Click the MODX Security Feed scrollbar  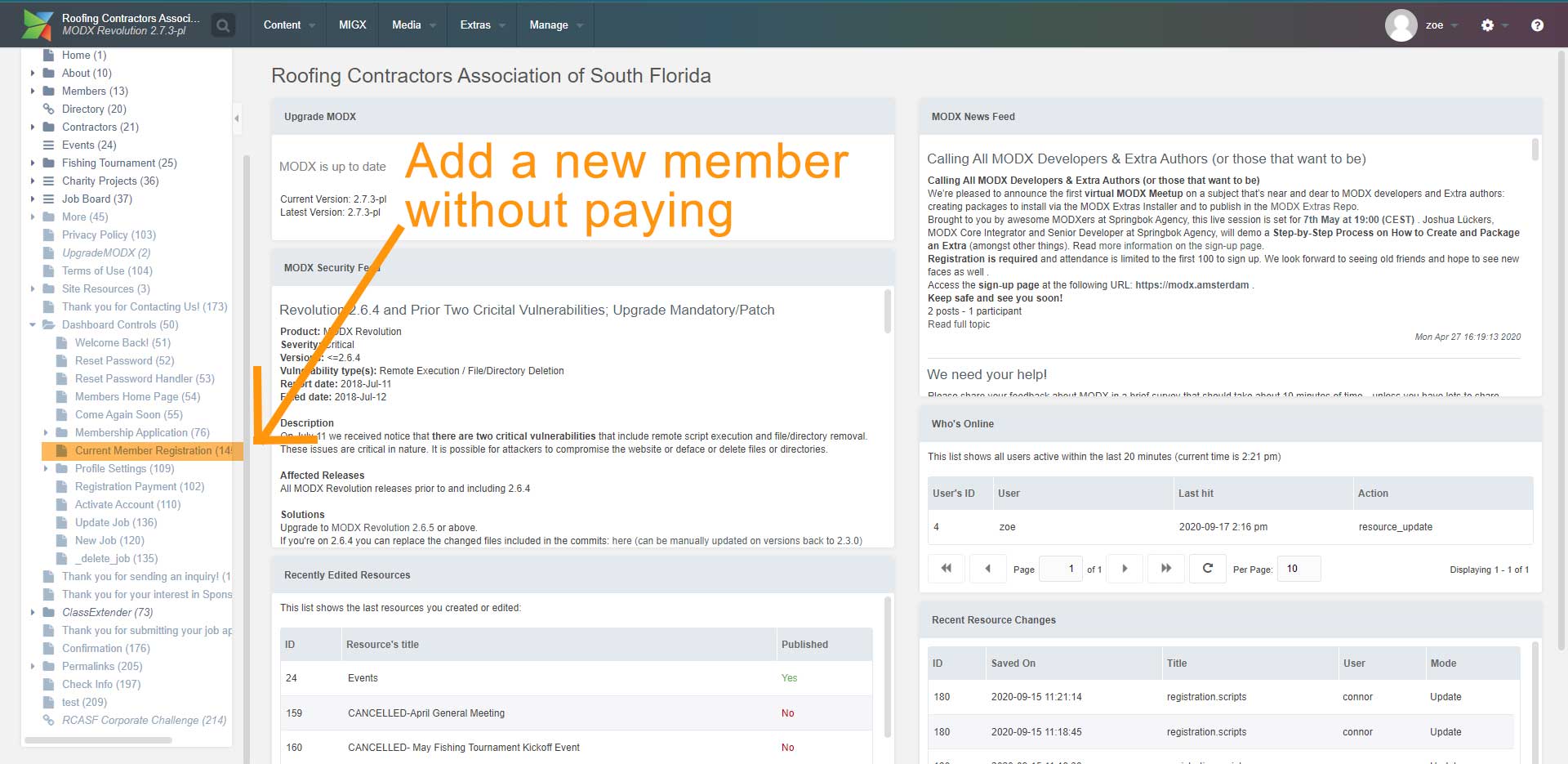(x=888, y=311)
